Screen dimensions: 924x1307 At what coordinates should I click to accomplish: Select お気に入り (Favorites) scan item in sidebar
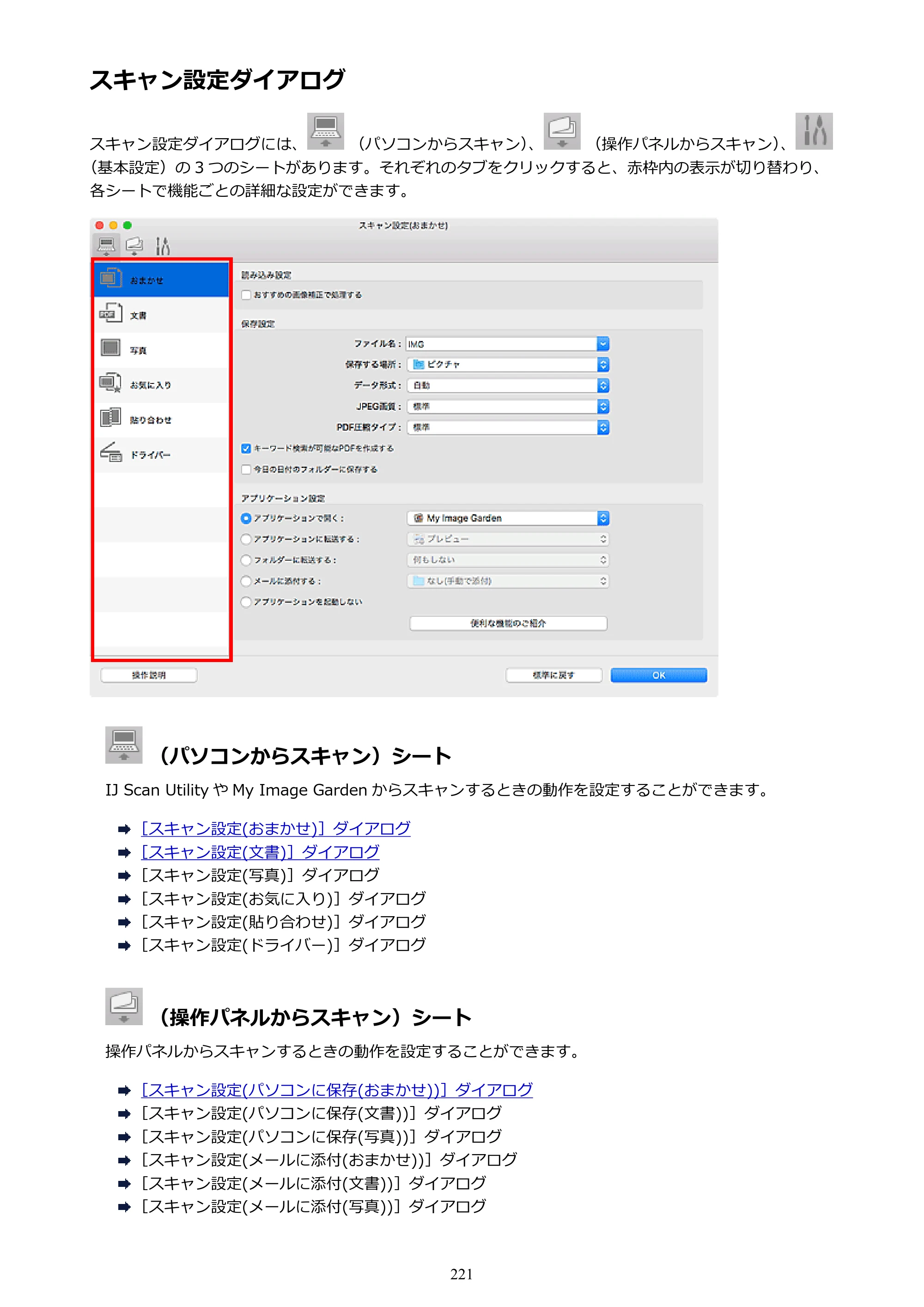pyautogui.click(x=162, y=384)
